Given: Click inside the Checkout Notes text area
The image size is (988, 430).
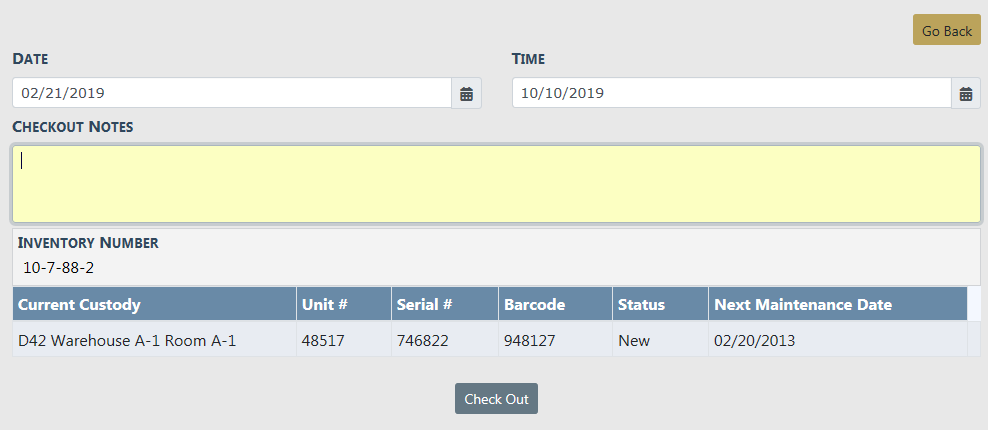Looking at the screenshot, I should [496, 184].
